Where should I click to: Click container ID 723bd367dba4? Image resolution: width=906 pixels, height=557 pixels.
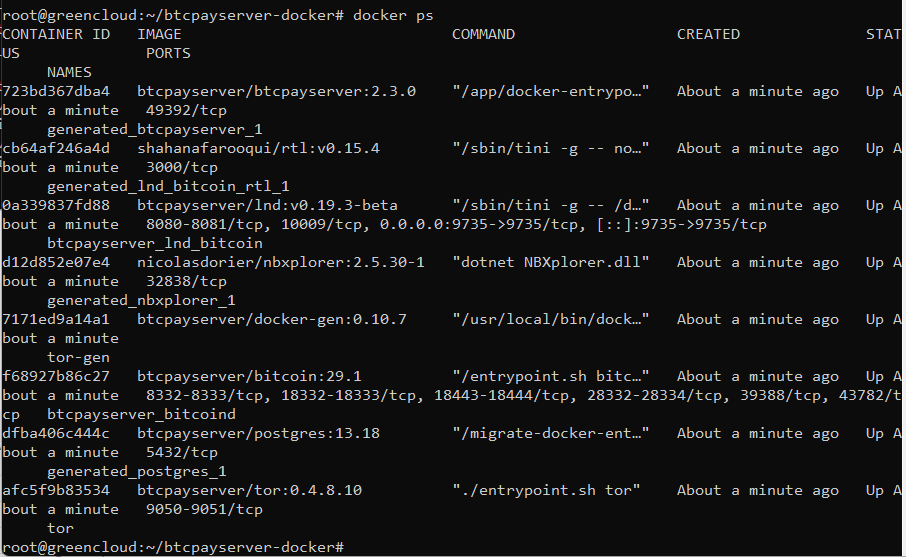[56, 91]
